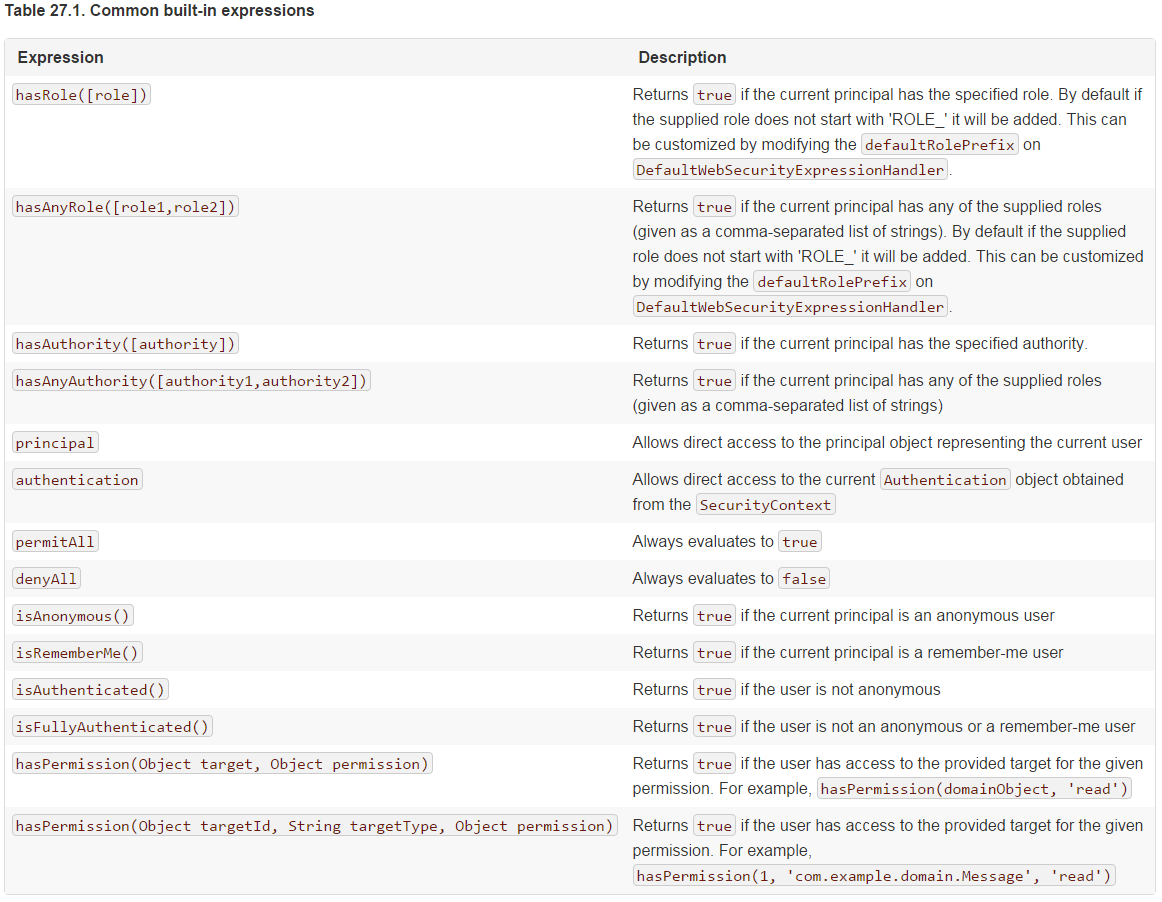Click the Description column header
Viewport: 1162px width, 902px height.
(682, 58)
